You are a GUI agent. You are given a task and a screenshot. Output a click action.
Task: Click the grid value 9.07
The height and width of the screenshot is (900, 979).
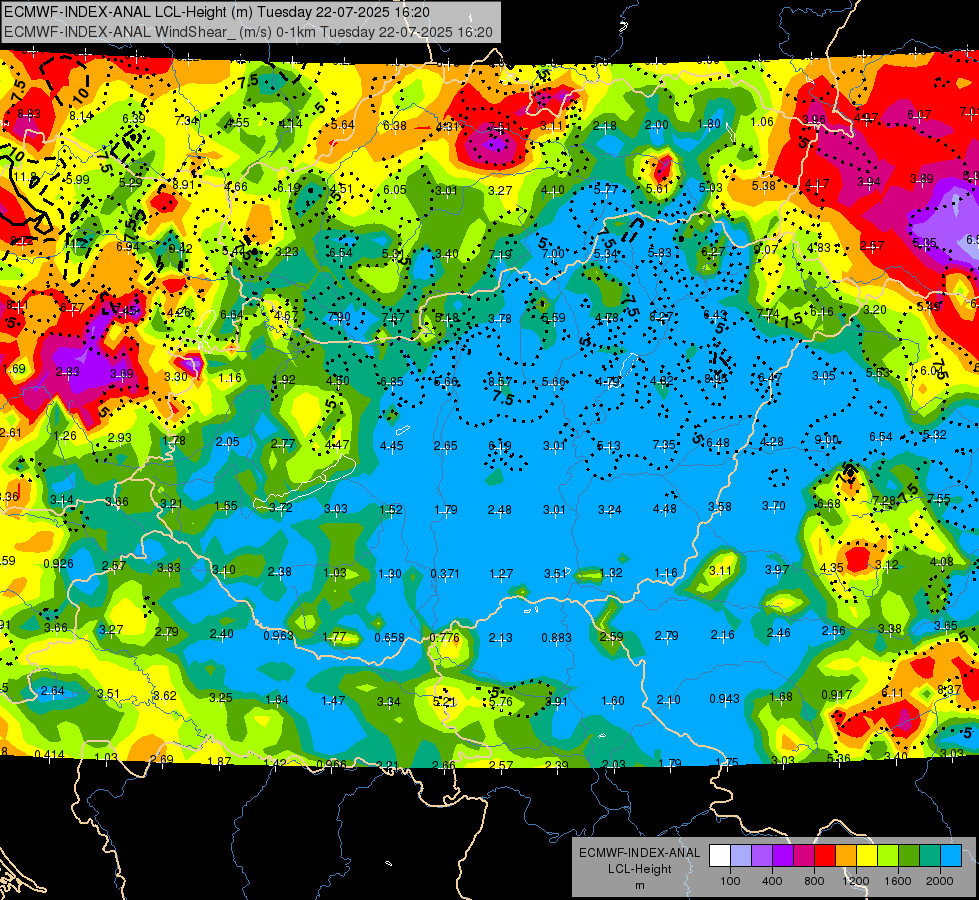pos(765,249)
